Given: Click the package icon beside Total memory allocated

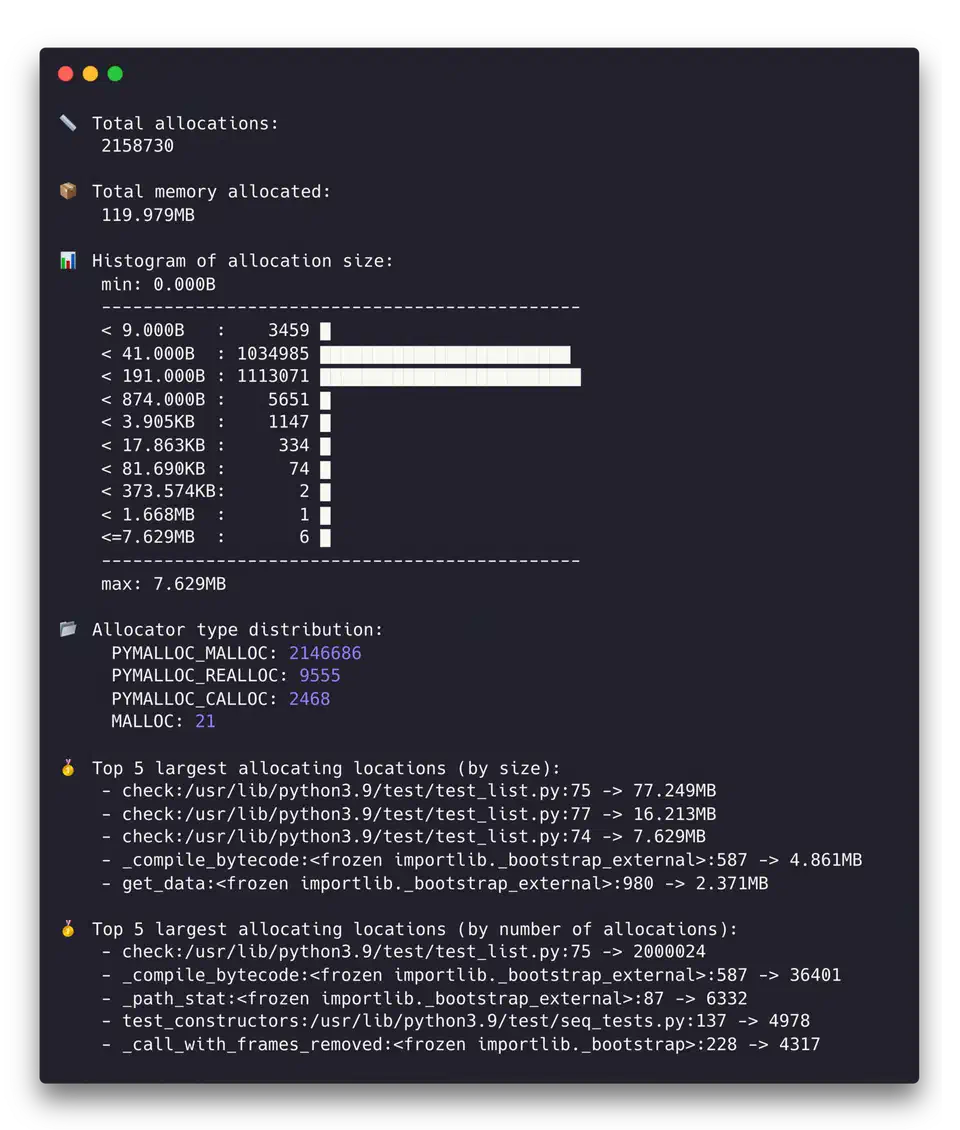Looking at the screenshot, I should tap(68, 190).
